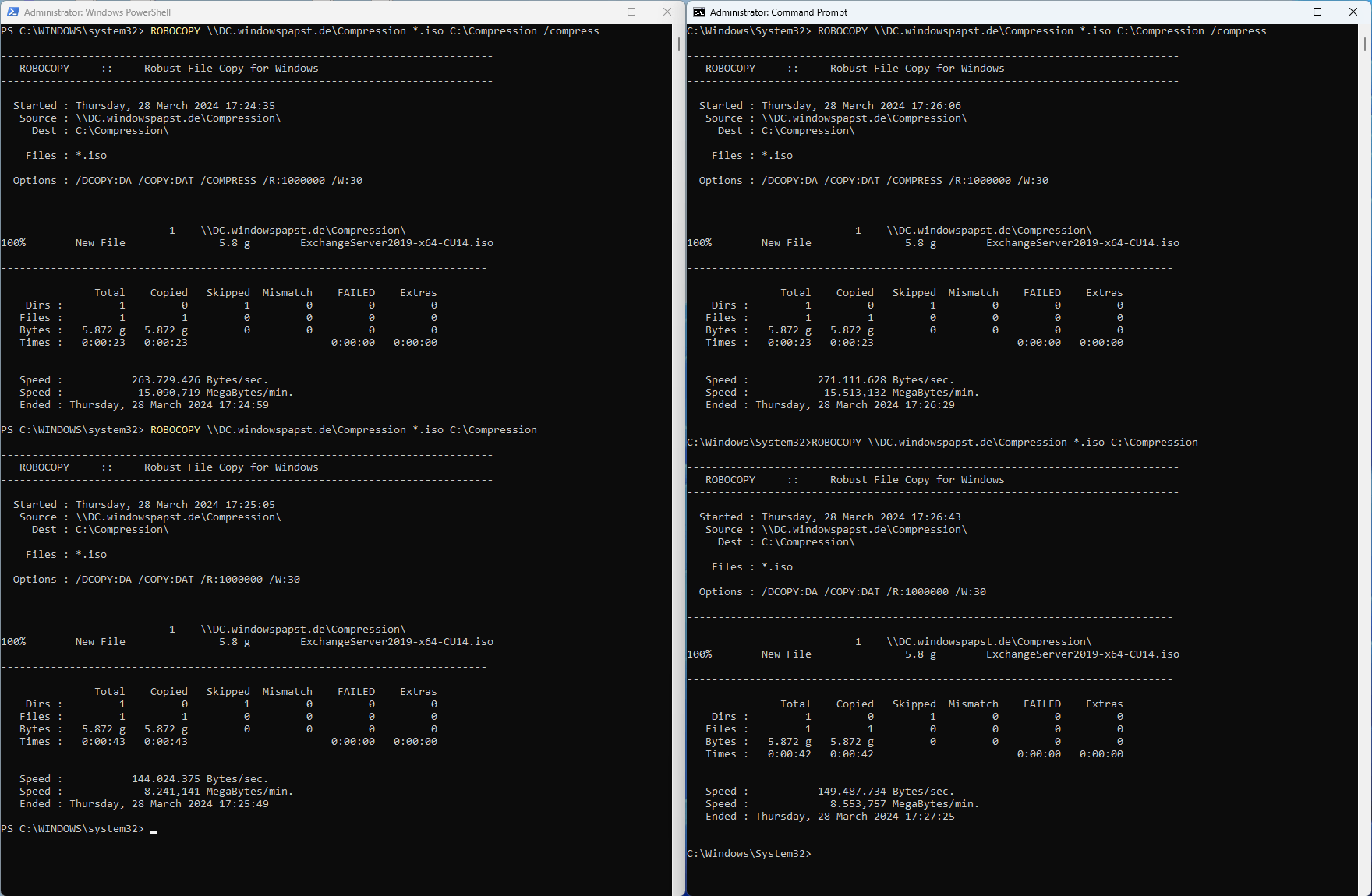Click the 'Administrator: Windows PowerShell' title text
This screenshot has width=1372, height=896.
click(x=97, y=12)
